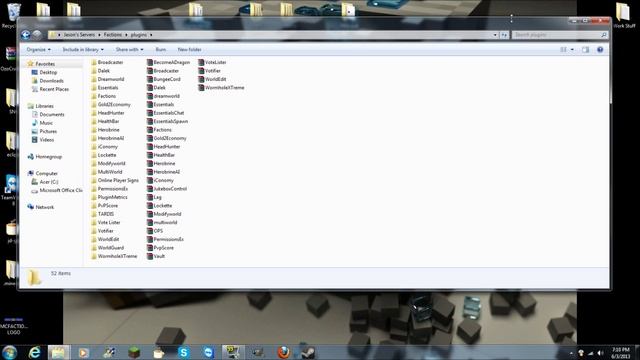This screenshot has width=640, height=360.
Task: Go back with the Explorer back arrow
Action: click(x=26, y=35)
